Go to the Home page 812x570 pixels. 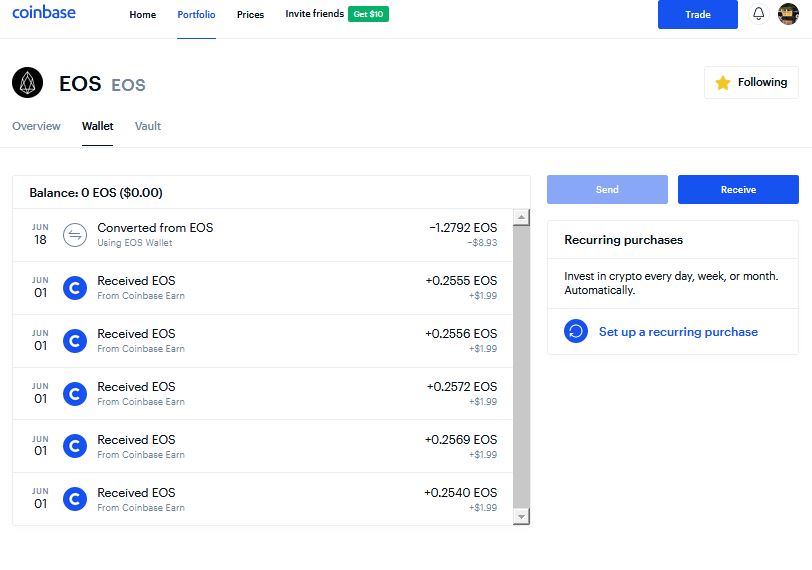pyautogui.click(x=142, y=14)
